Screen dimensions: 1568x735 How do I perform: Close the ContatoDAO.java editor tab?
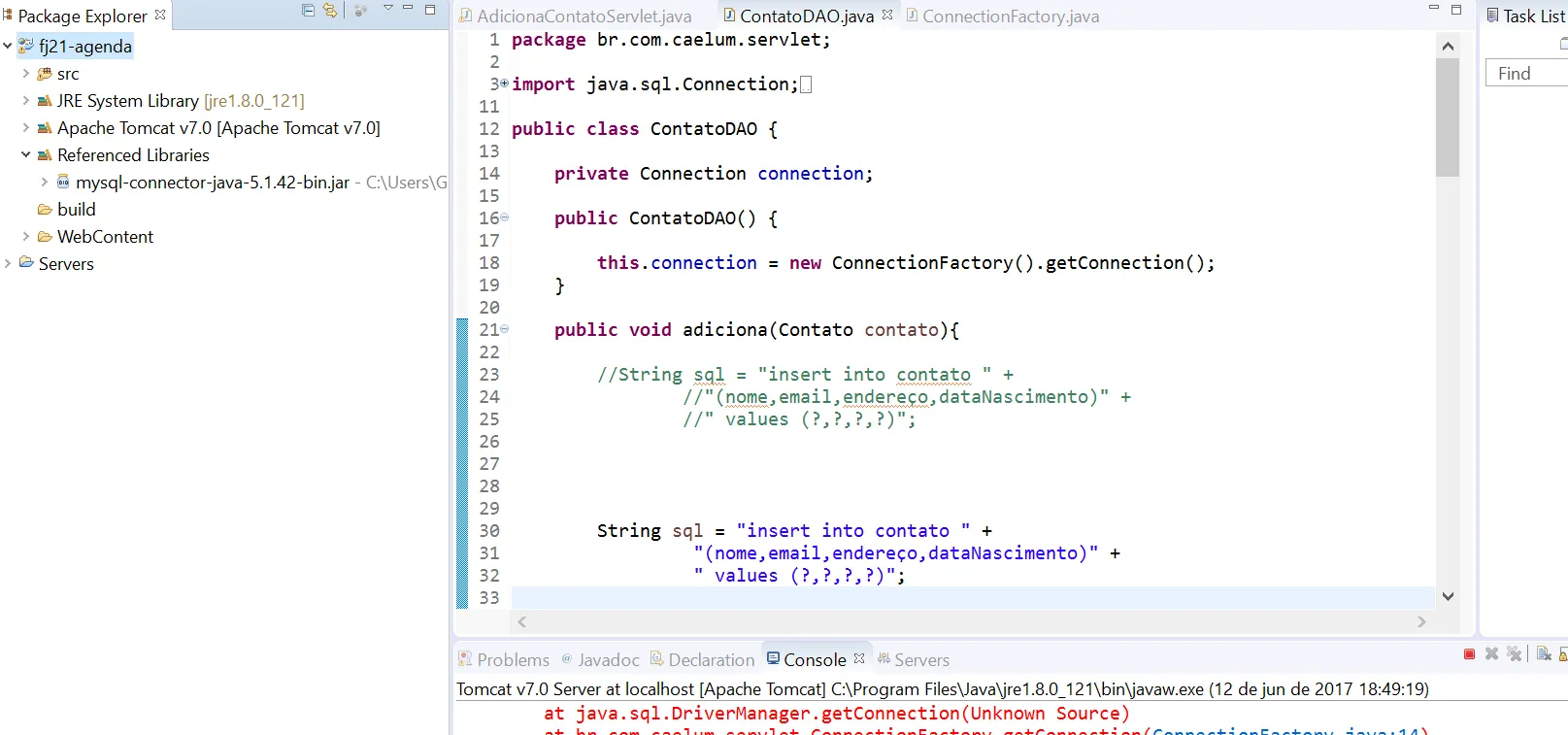(x=887, y=15)
